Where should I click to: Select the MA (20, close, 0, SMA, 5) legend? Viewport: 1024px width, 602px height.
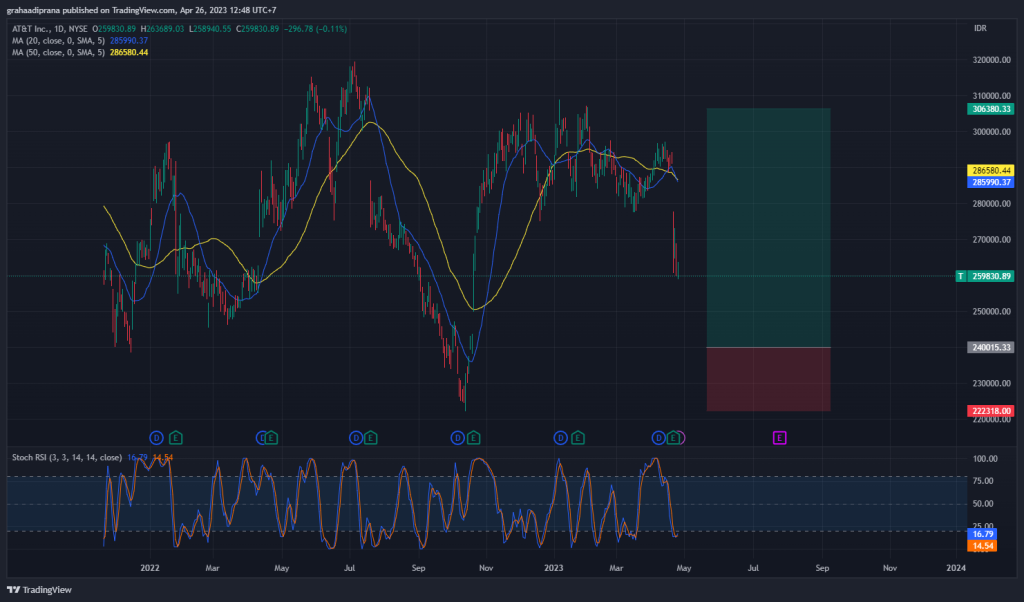[x=58, y=40]
